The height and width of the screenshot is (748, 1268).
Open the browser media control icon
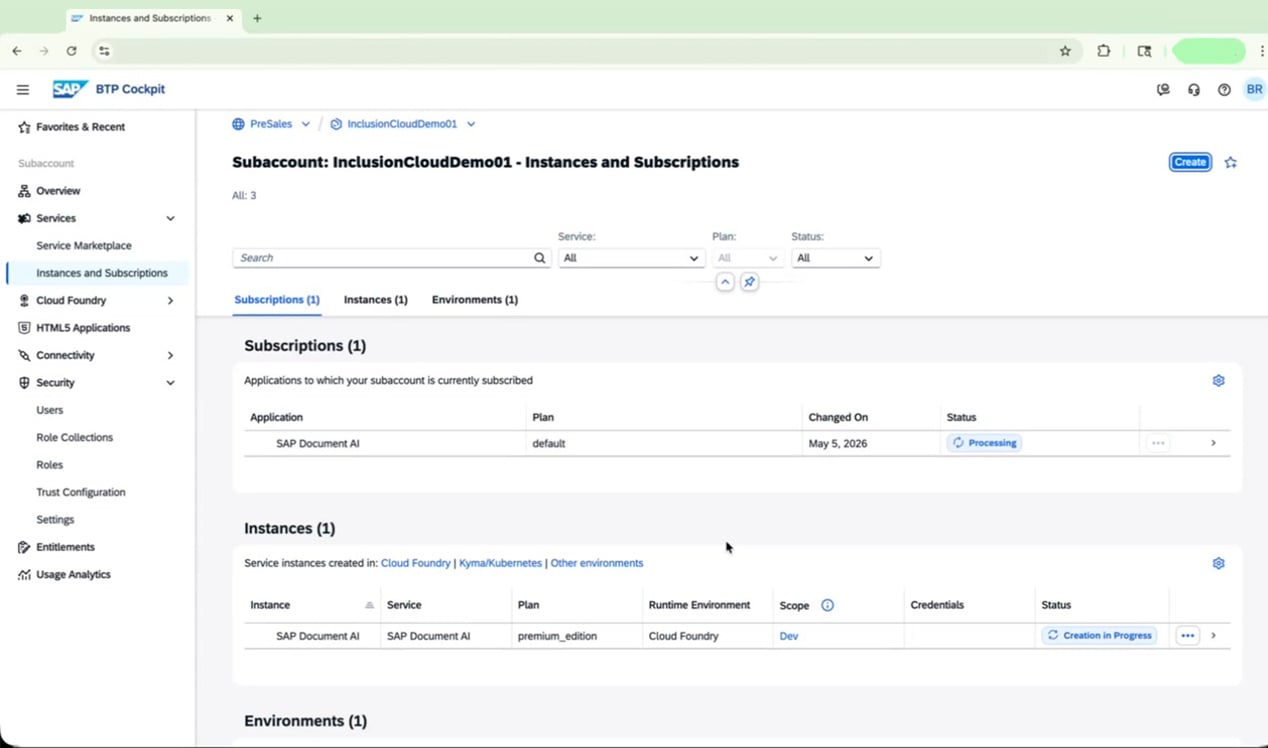tap(1144, 51)
